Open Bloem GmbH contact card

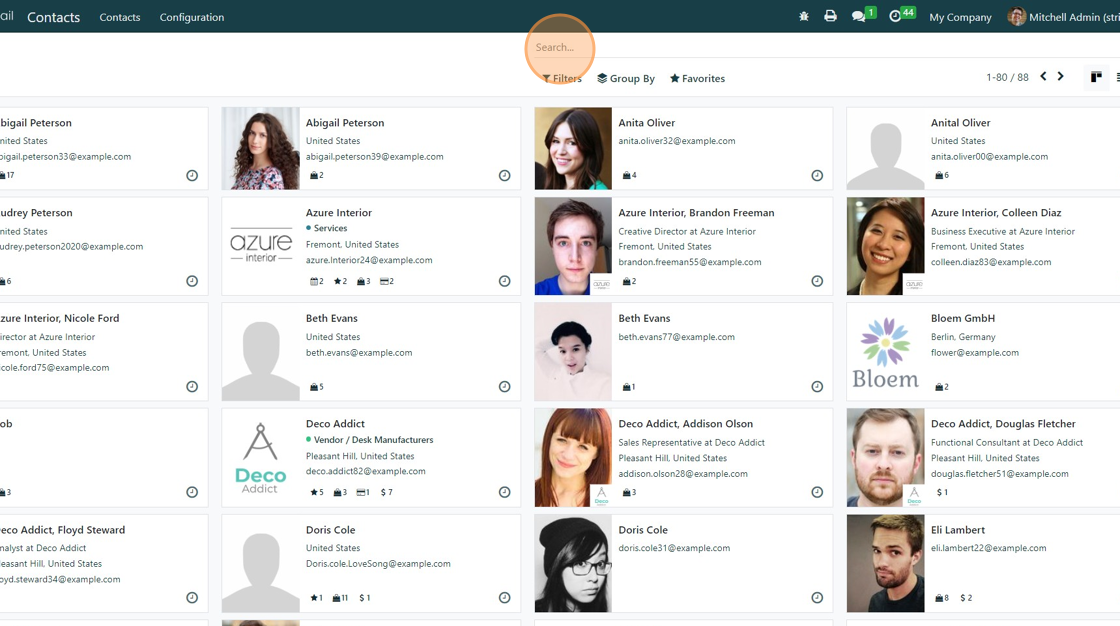[x=983, y=352]
